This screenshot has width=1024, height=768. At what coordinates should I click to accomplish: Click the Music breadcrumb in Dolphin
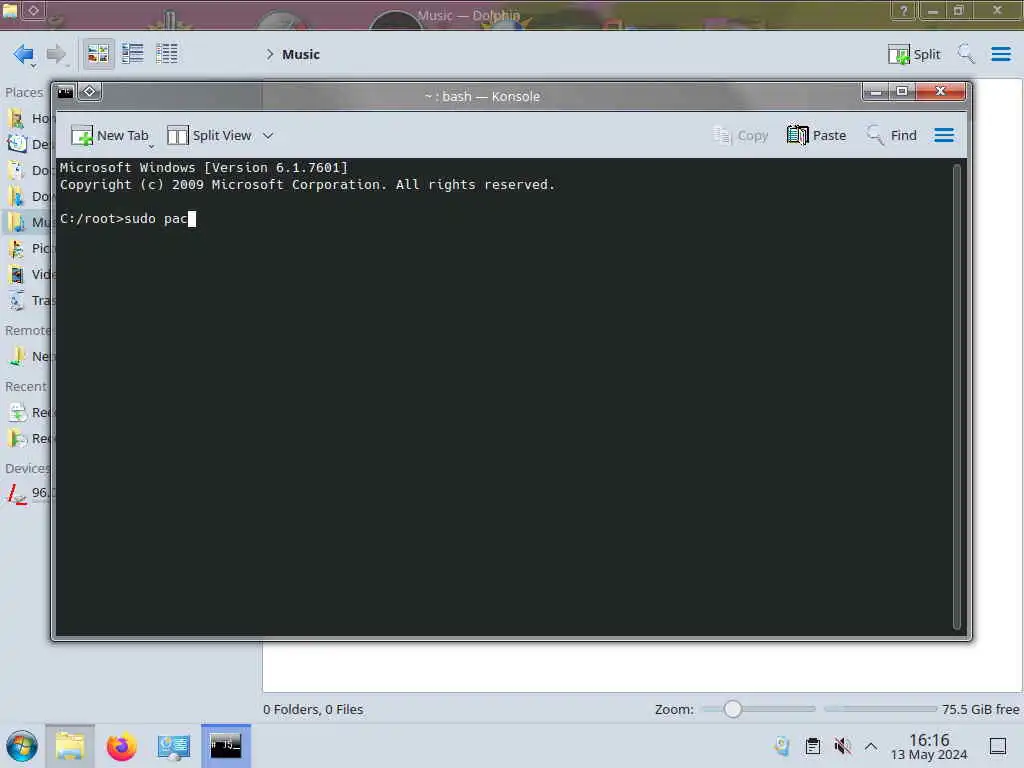[x=300, y=55]
